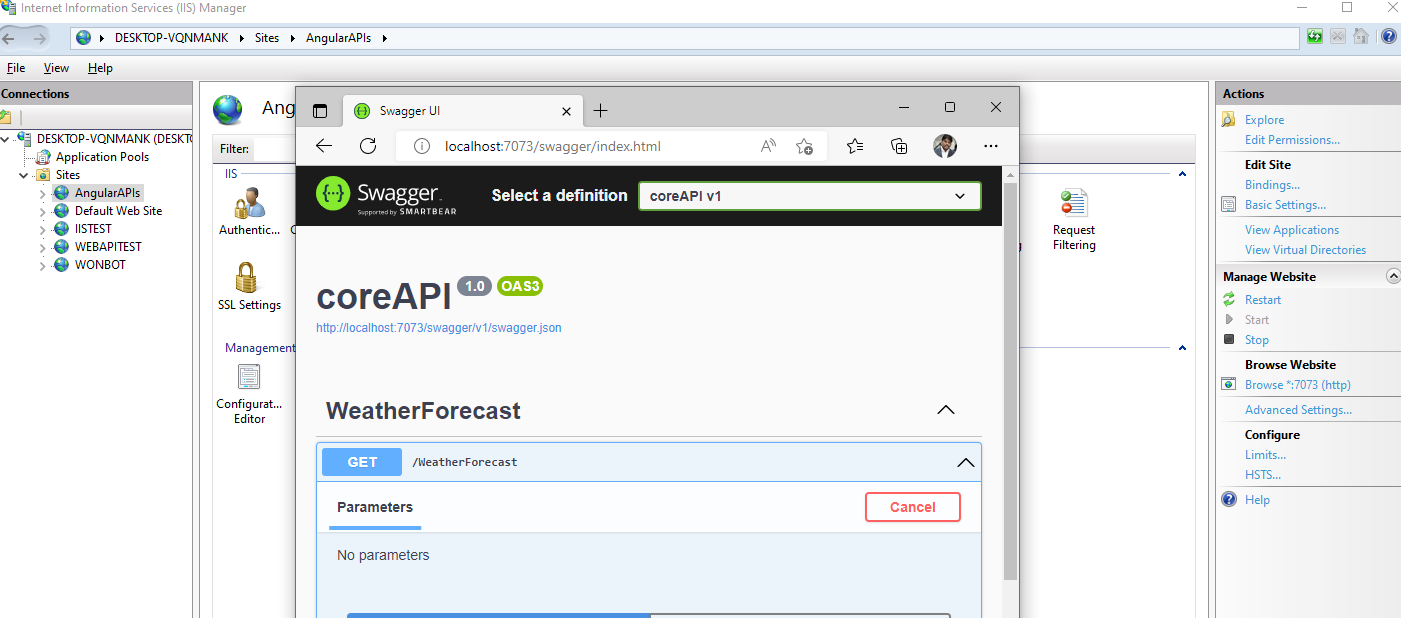
Task: Click the Read aloud icon in Edge
Action: coord(768,146)
